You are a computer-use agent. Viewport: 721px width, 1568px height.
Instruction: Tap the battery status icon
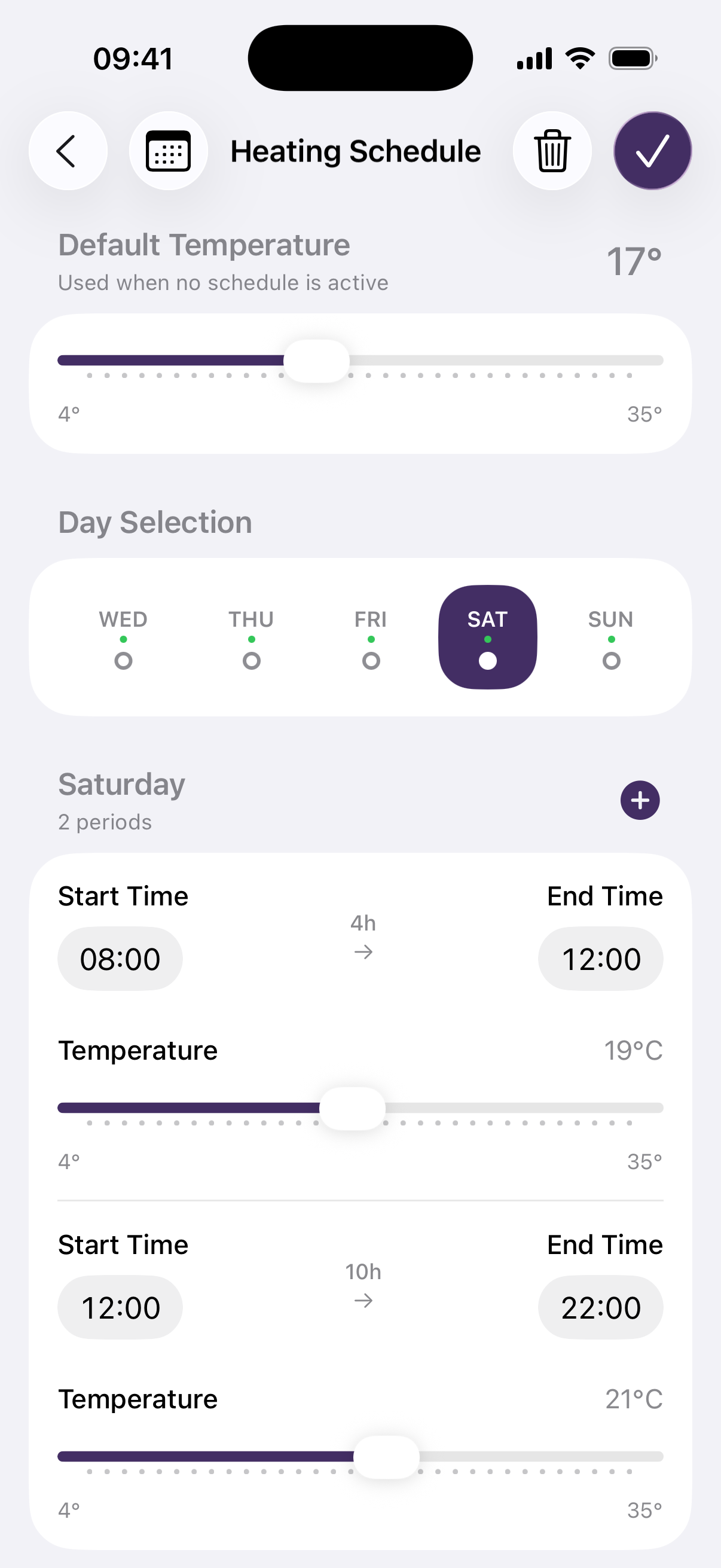[x=633, y=59]
